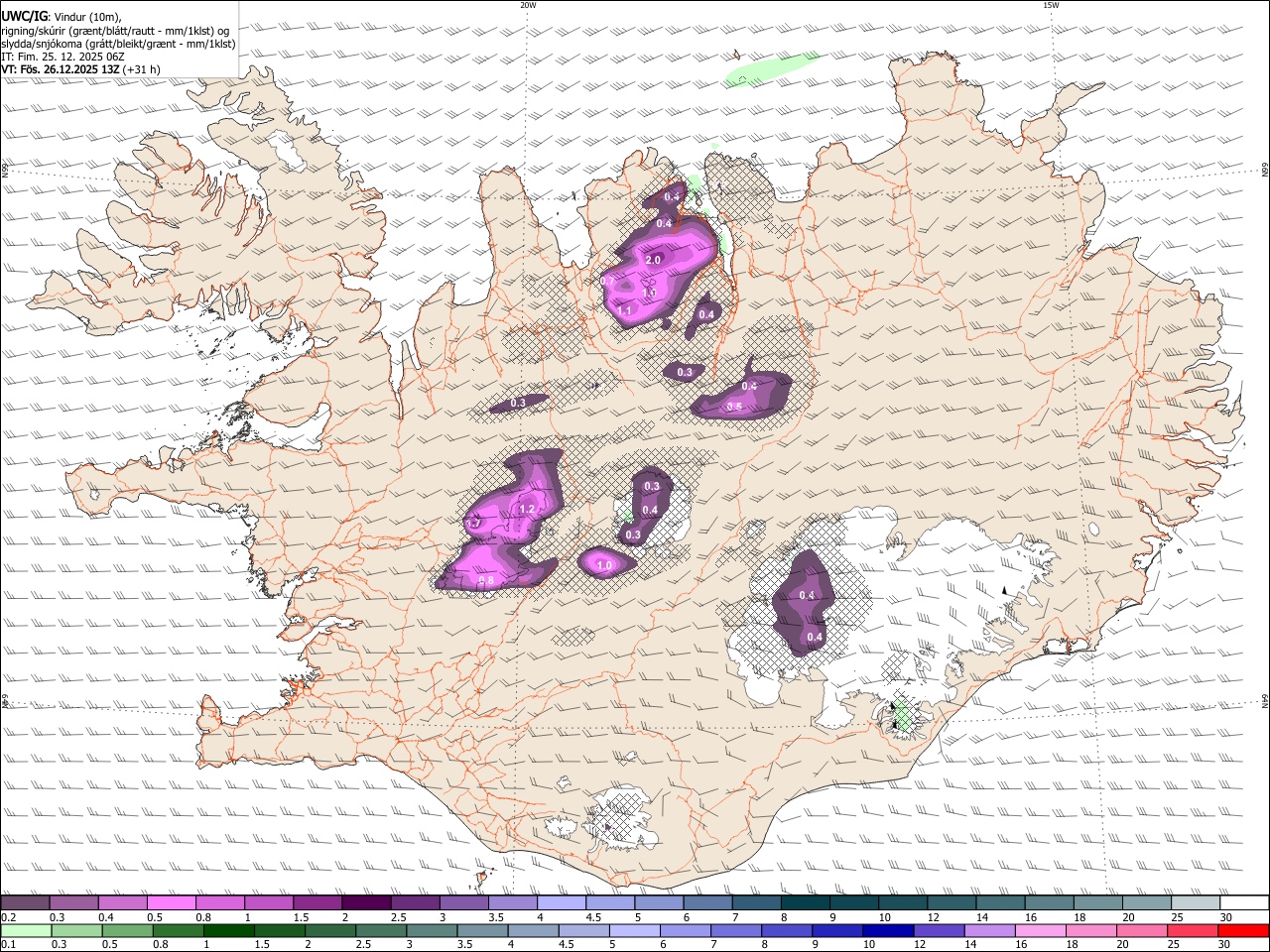Pick the 16 swatch in the upper snow scale
Viewport: 1270px width, 952px height.
(x=1050, y=902)
